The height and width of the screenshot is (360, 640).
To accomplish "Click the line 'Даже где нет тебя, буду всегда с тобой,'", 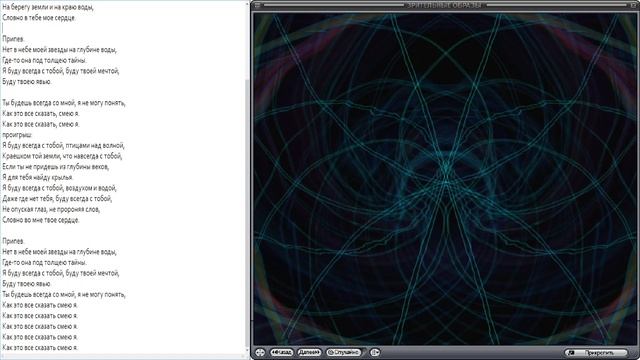I will pyautogui.click(x=57, y=198).
